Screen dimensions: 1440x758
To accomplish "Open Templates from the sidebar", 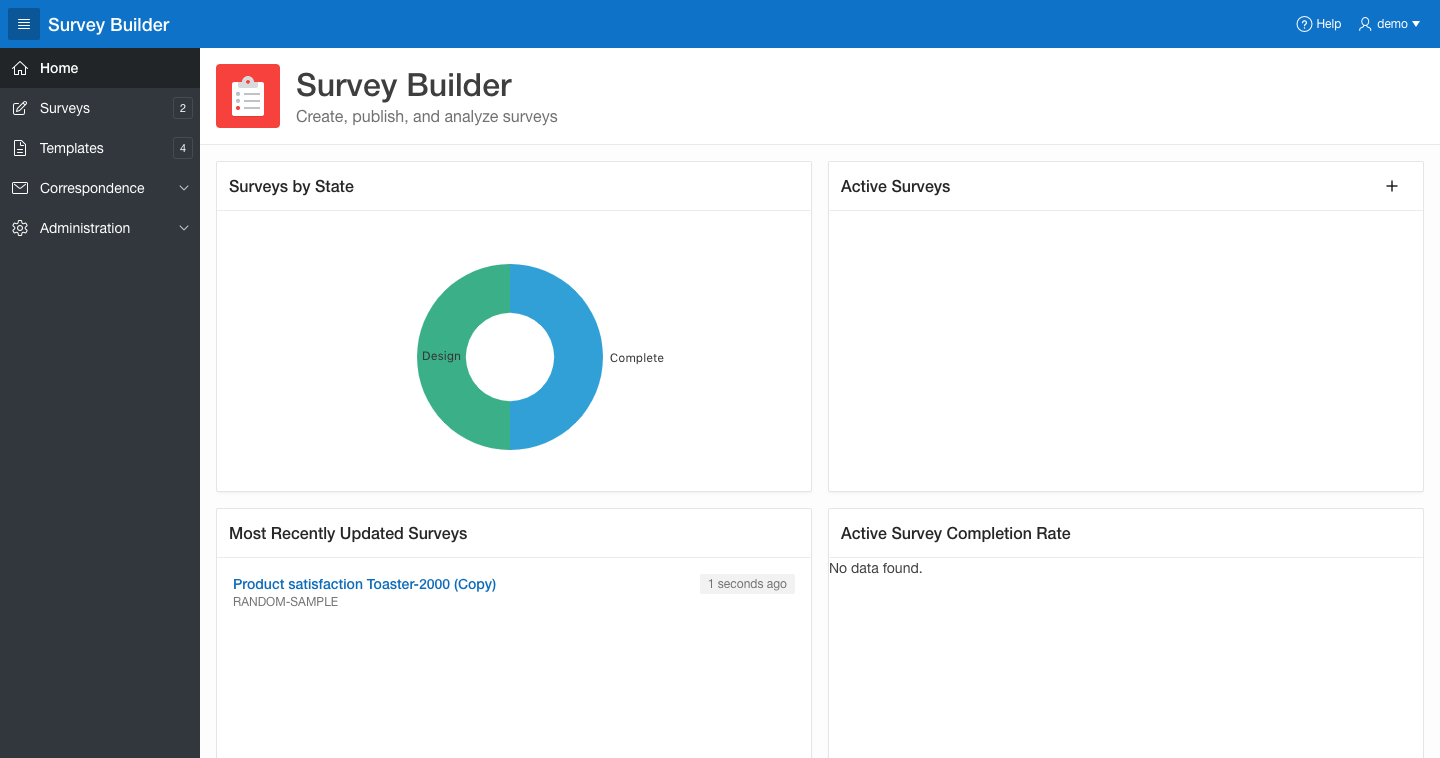I will [72, 148].
